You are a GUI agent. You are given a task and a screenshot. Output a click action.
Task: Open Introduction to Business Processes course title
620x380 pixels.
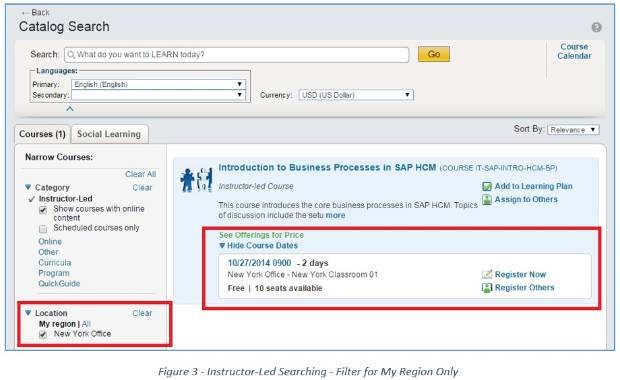(x=327, y=168)
